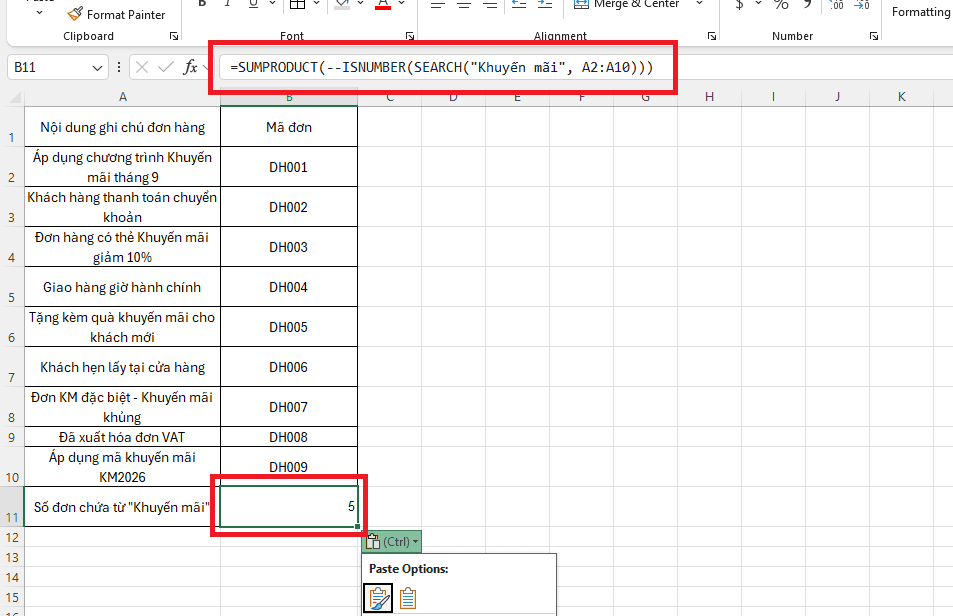This screenshot has height=616, width=953.
Task: Click the Paste Options (Ctrl) smart tag
Action: point(391,541)
